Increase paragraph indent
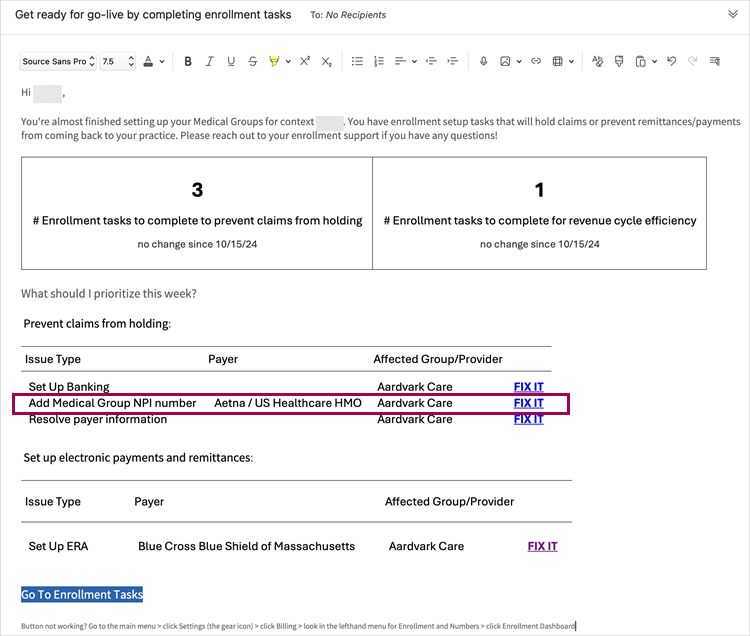 coord(452,61)
